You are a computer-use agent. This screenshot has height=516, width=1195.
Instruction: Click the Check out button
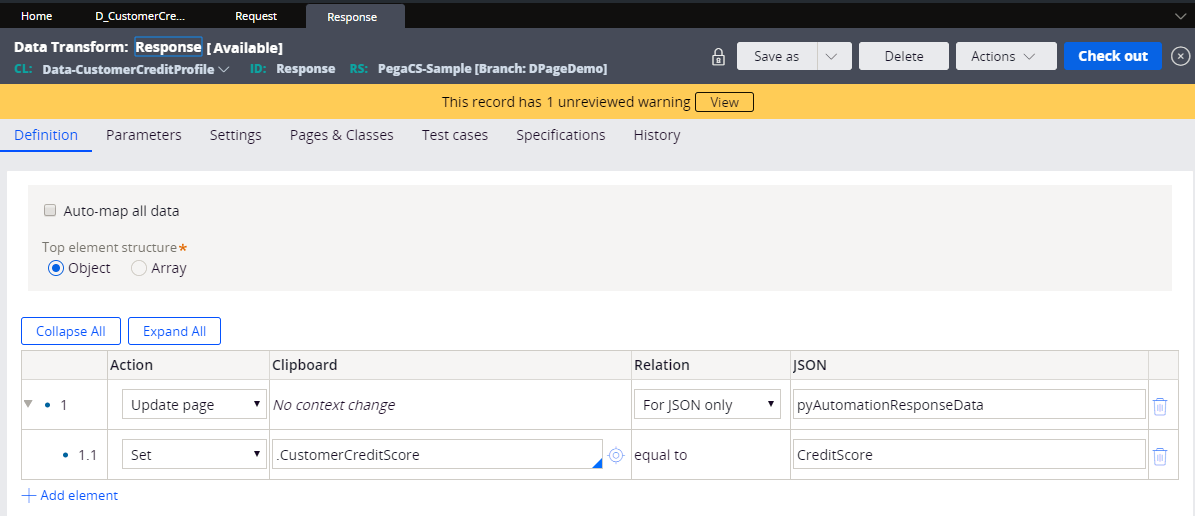click(x=1113, y=56)
